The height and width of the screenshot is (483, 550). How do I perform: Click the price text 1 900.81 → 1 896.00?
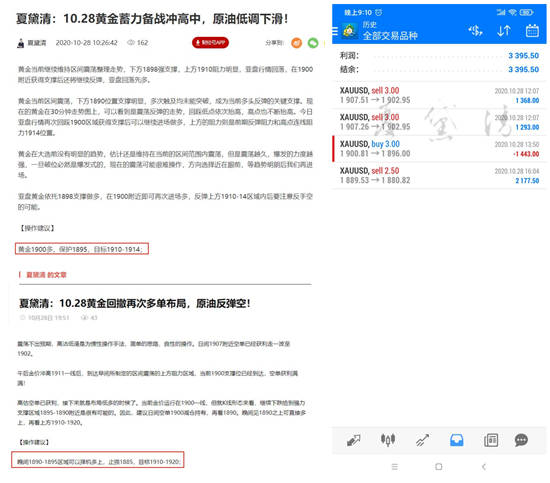tap(375, 154)
